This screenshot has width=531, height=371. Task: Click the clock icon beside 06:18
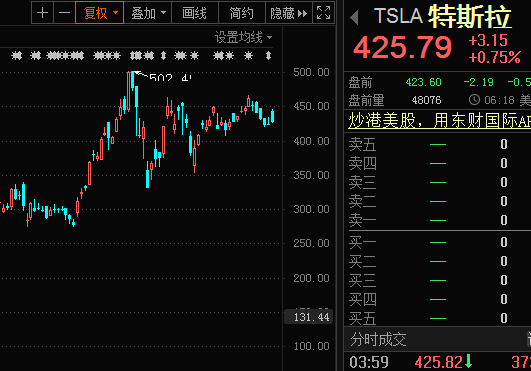(474, 100)
